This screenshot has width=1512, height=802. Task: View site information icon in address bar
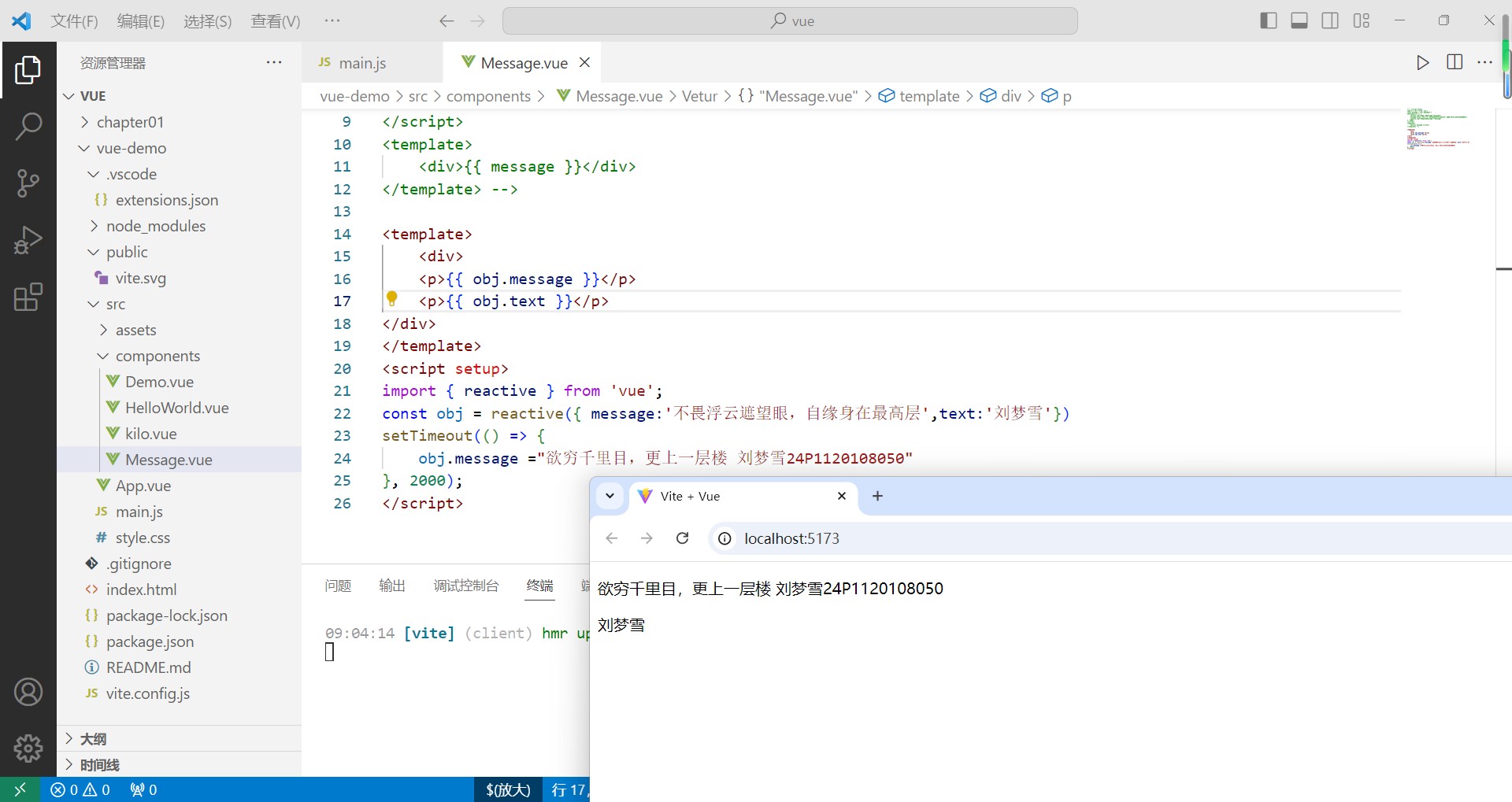click(x=724, y=538)
